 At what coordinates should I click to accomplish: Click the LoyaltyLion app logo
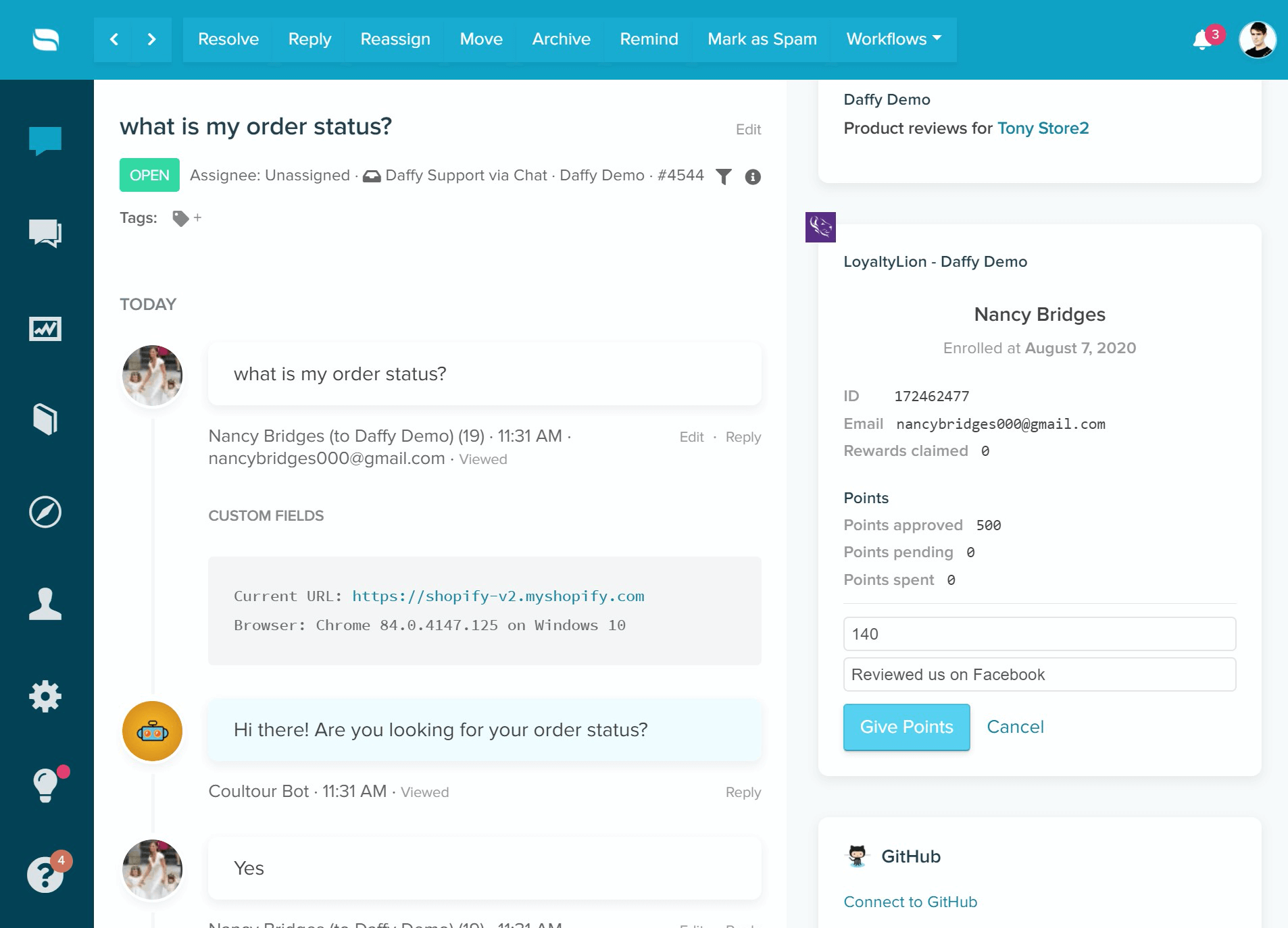[x=820, y=227]
